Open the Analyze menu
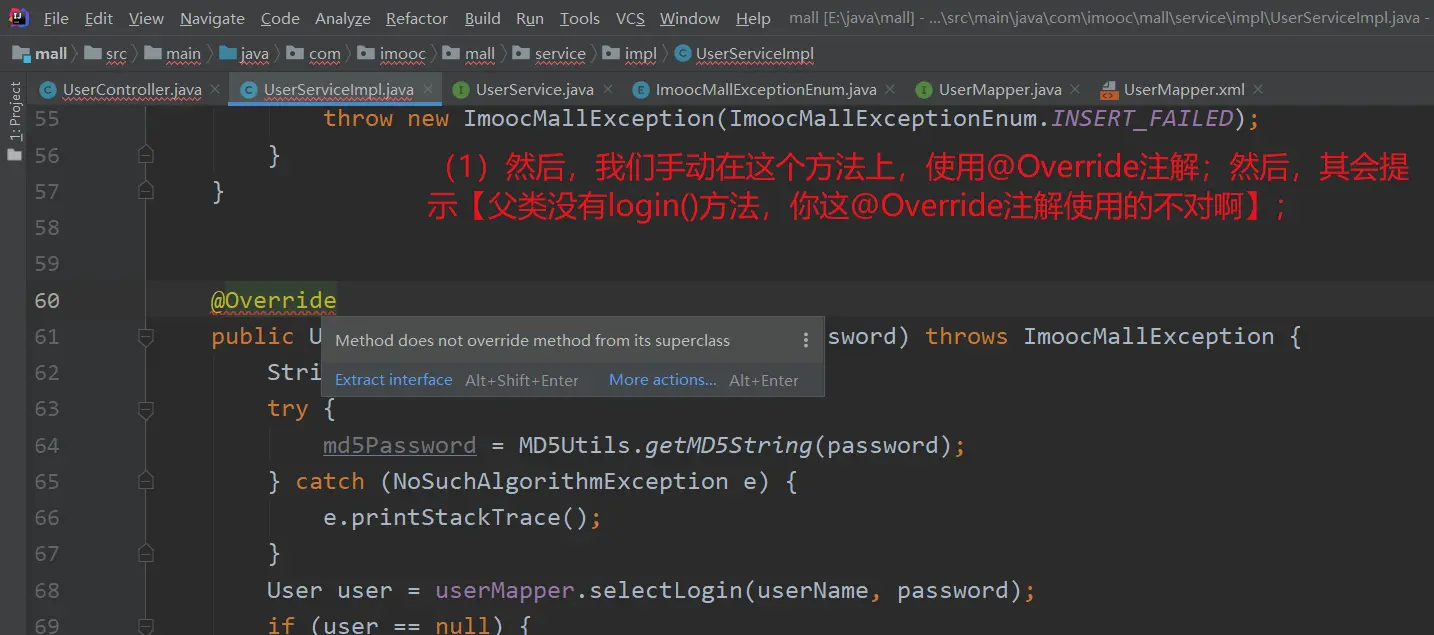Viewport: 1434px width, 635px height. (343, 19)
